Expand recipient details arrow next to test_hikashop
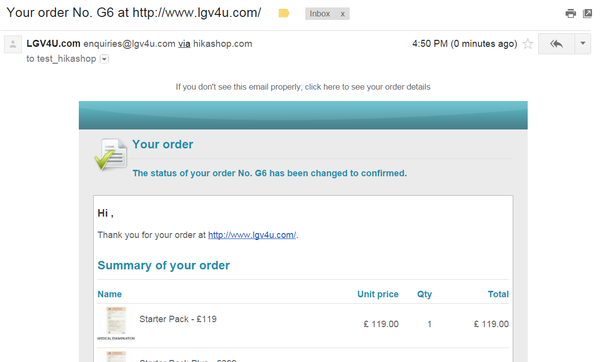This screenshot has width=600, height=362. tap(104, 59)
